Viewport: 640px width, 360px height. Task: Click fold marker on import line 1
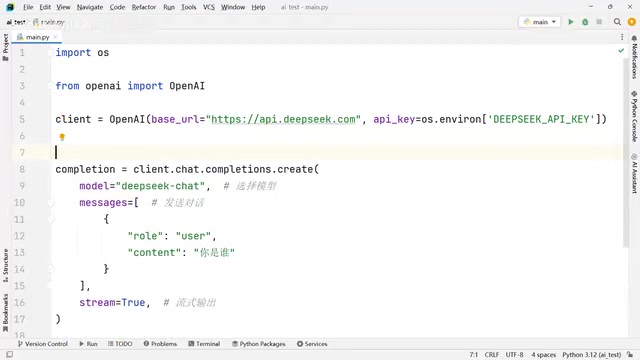tap(51, 53)
